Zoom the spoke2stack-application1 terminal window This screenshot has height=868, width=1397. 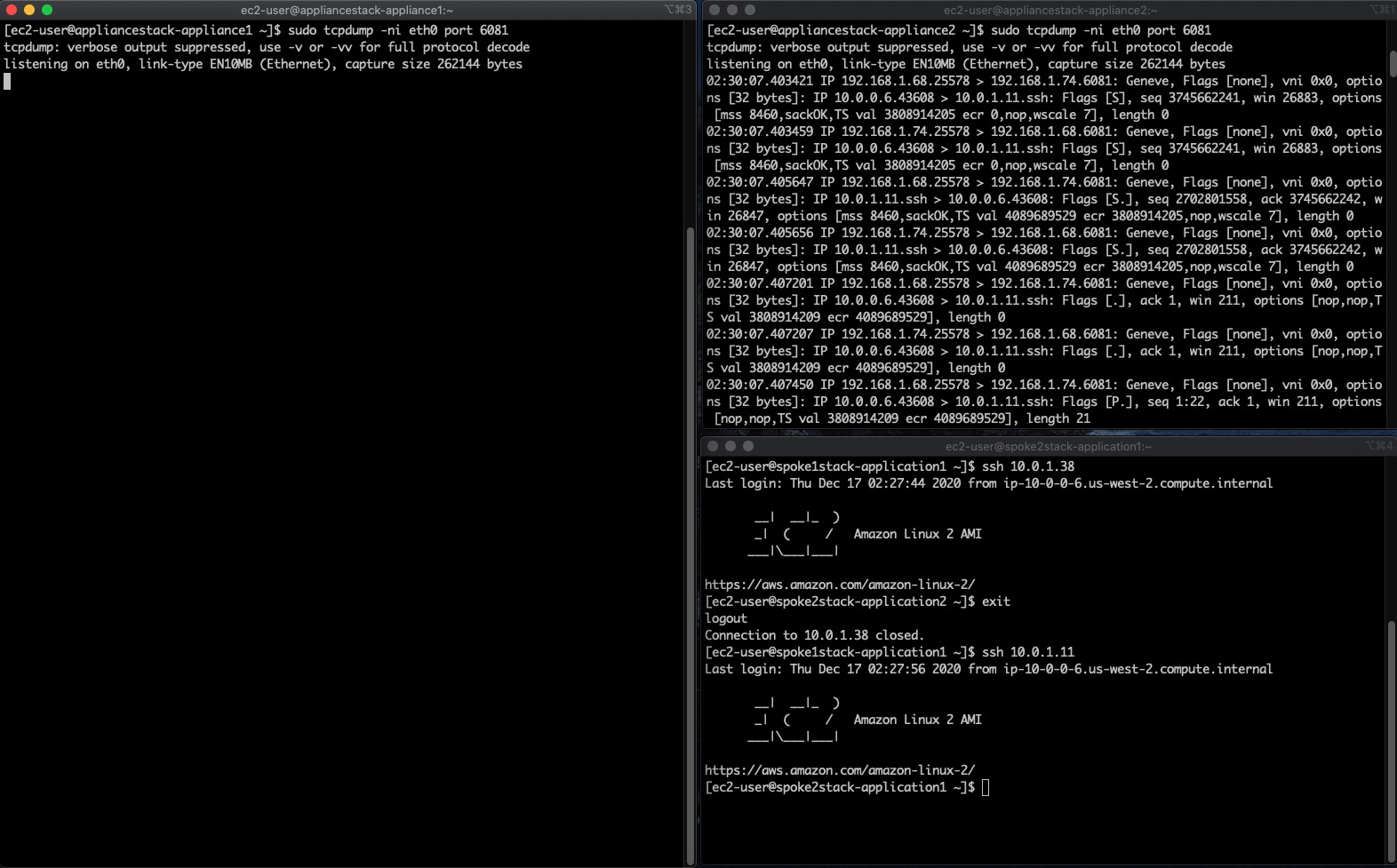click(748, 446)
